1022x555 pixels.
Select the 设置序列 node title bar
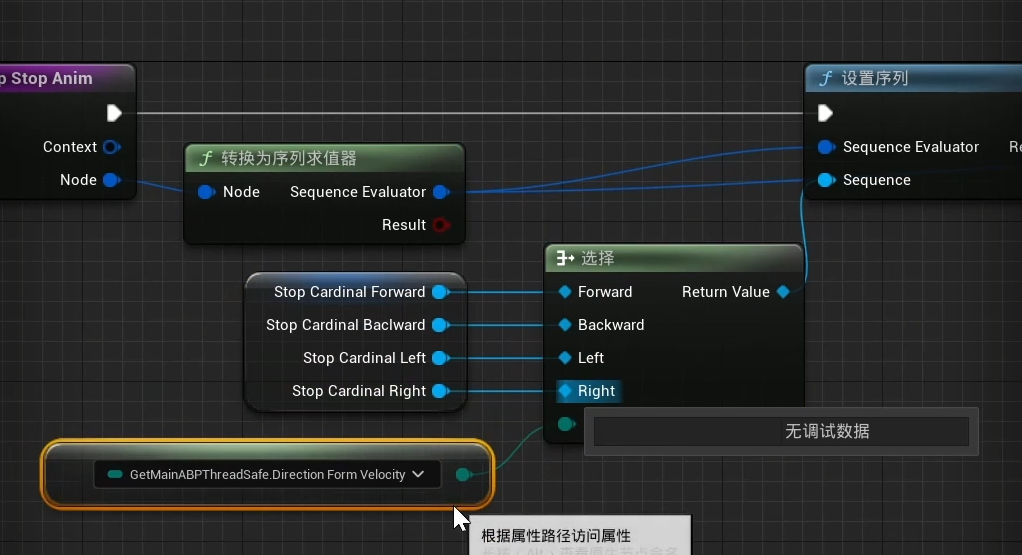point(914,78)
